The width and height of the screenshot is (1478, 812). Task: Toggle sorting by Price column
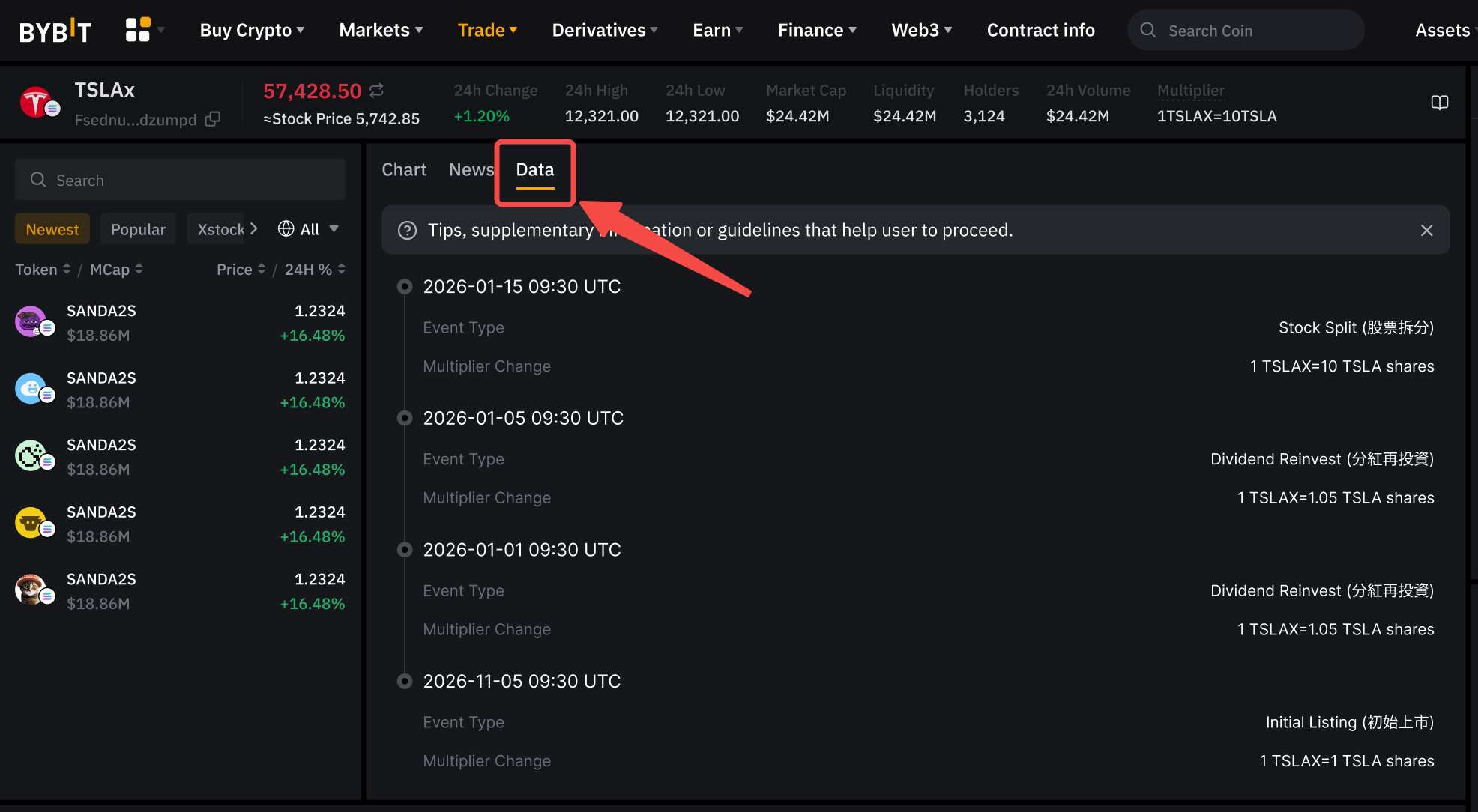(x=241, y=269)
